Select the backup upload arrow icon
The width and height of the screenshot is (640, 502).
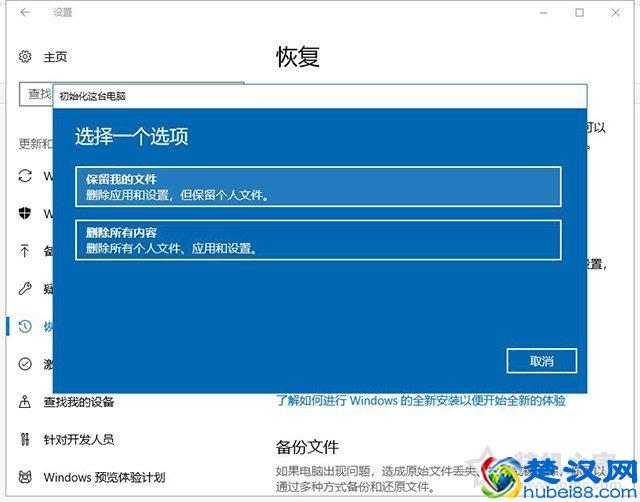click(x=25, y=251)
